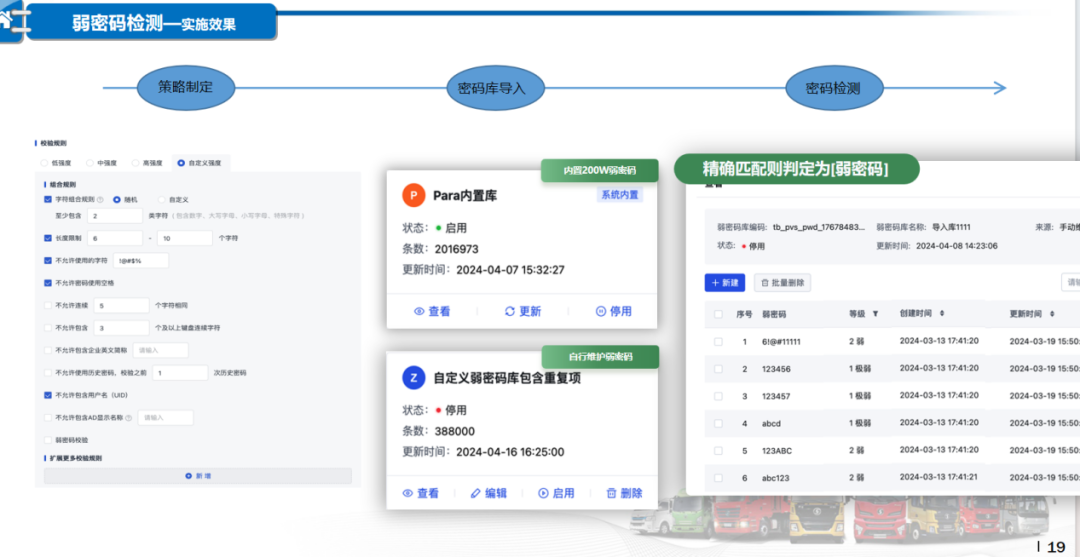Click 编辑 on 自定义弱密码库 card
This screenshot has height=557, width=1080.
point(488,493)
